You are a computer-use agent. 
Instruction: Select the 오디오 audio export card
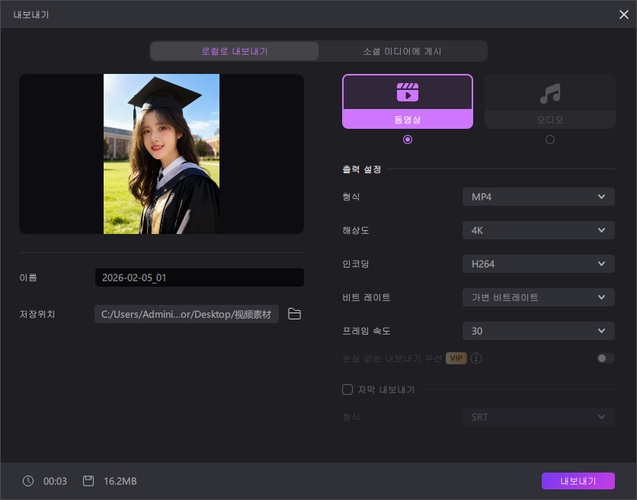pyautogui.click(x=550, y=102)
